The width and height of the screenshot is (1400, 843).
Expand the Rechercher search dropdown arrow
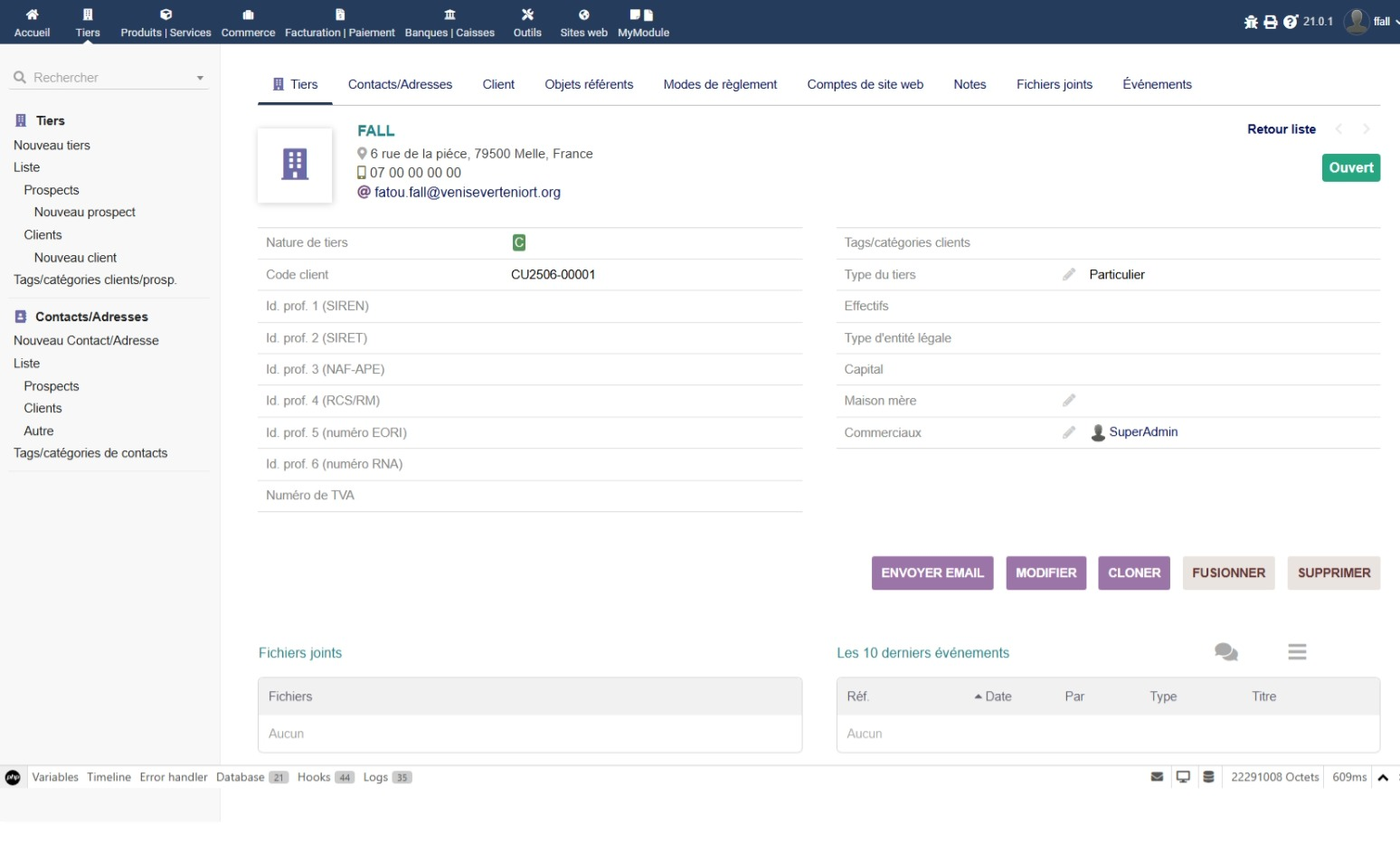pos(200,78)
